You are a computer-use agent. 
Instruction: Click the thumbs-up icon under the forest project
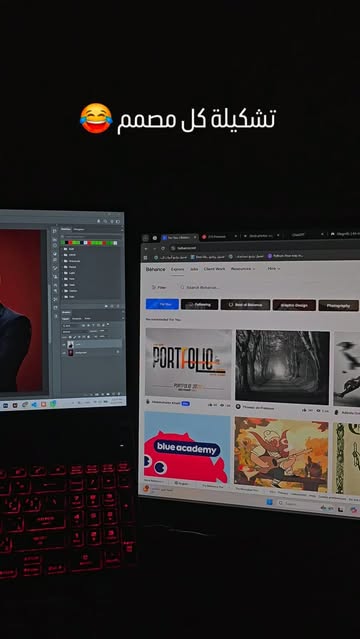click(x=304, y=410)
